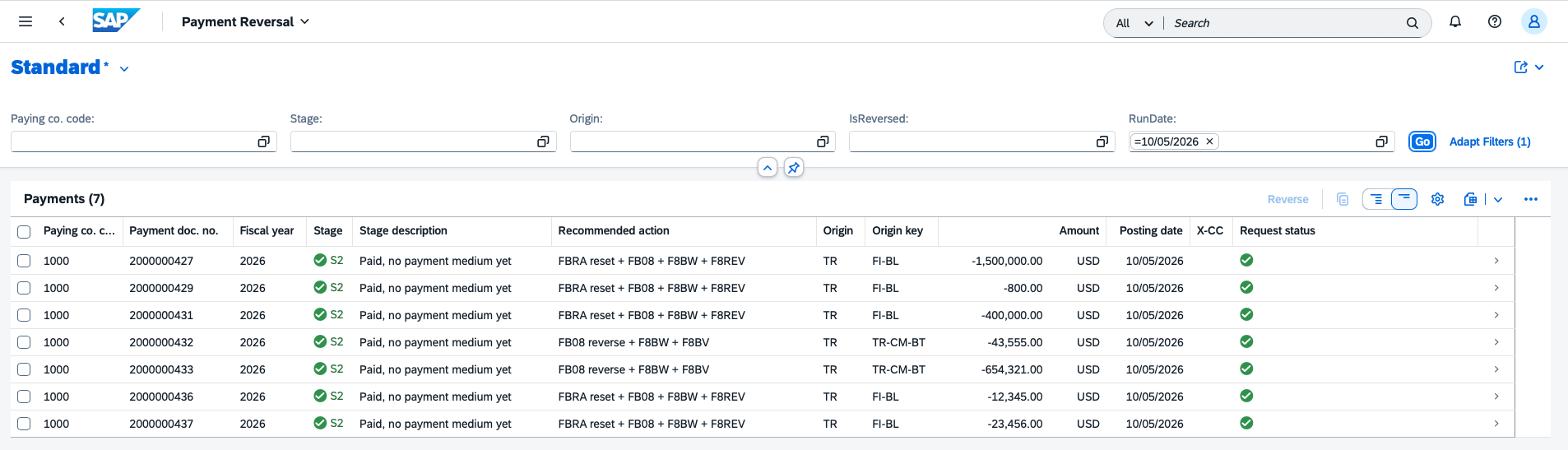Run search with the magnifier icon

[1413, 23]
